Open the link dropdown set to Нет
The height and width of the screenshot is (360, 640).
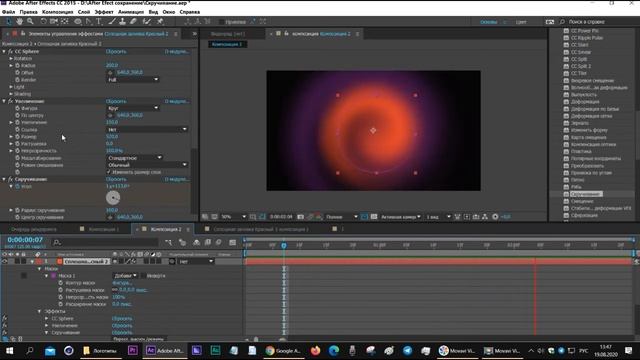tap(147, 129)
